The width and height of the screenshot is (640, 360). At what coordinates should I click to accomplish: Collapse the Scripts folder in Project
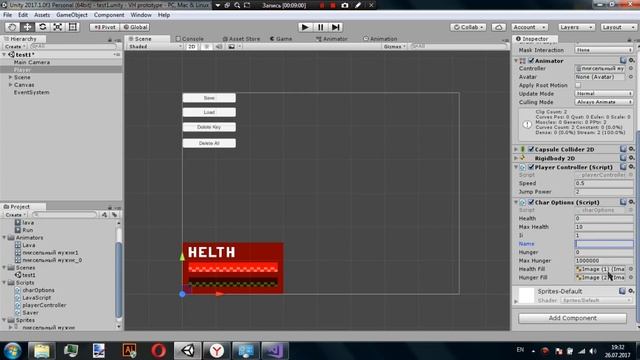(4, 282)
